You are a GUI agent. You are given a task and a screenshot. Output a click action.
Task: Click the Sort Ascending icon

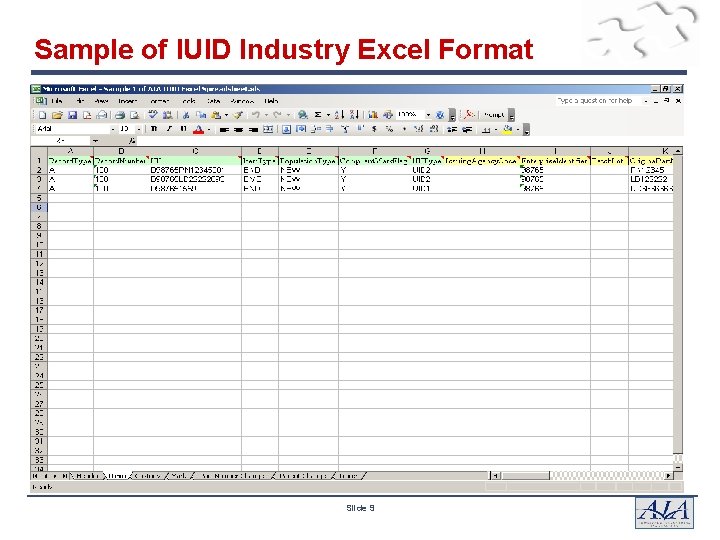click(x=338, y=115)
